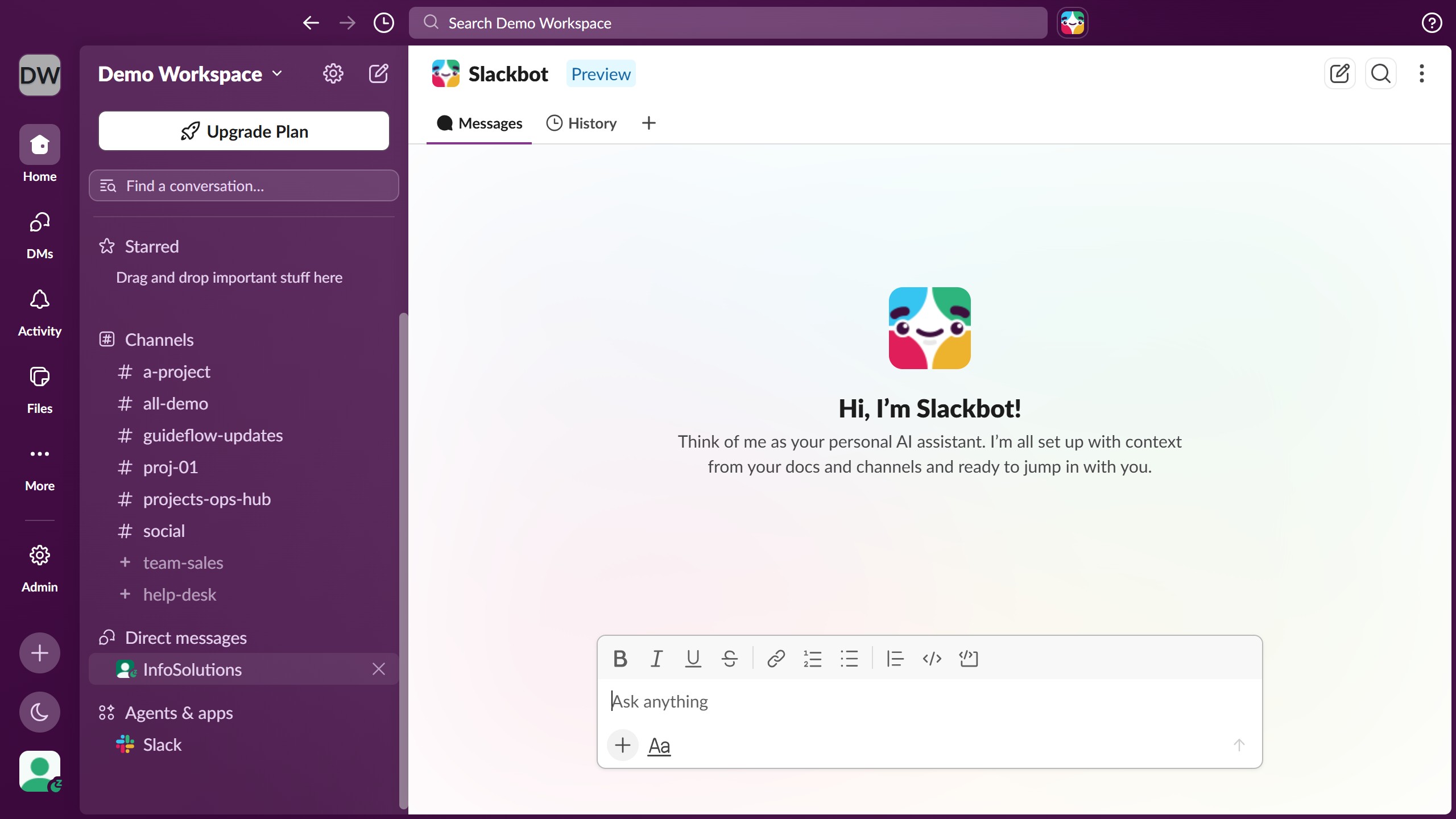Screen dimensions: 1456x819
Task: Collapse the Starred section
Action: coord(151,246)
